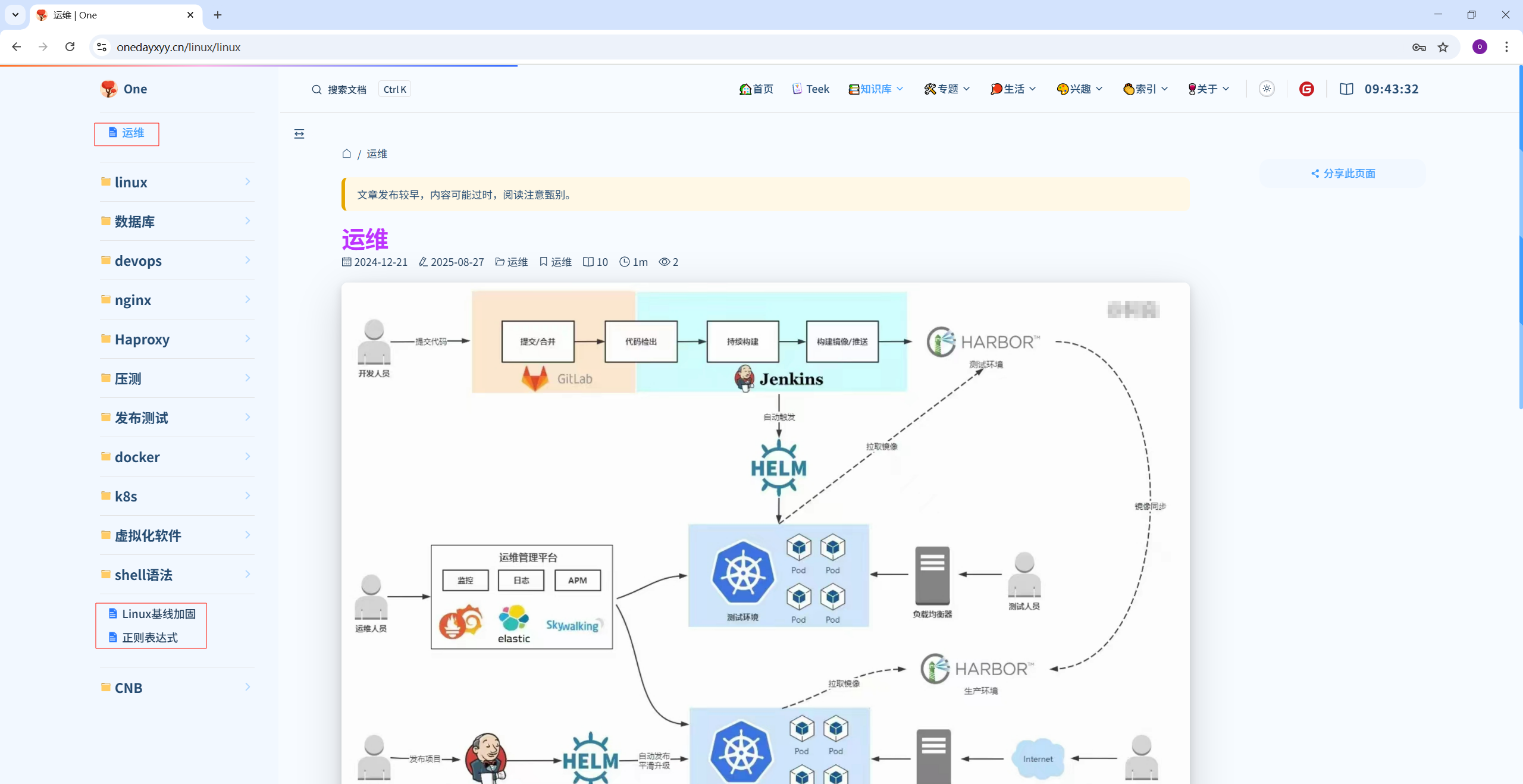
Task: Click the linux folder icon
Action: click(x=106, y=181)
